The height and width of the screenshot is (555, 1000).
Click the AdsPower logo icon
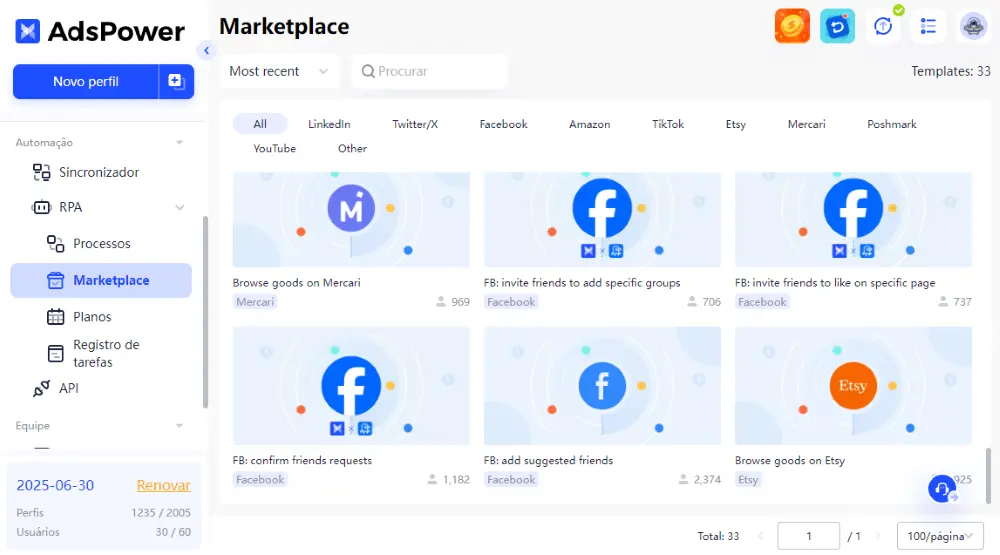coord(27,31)
